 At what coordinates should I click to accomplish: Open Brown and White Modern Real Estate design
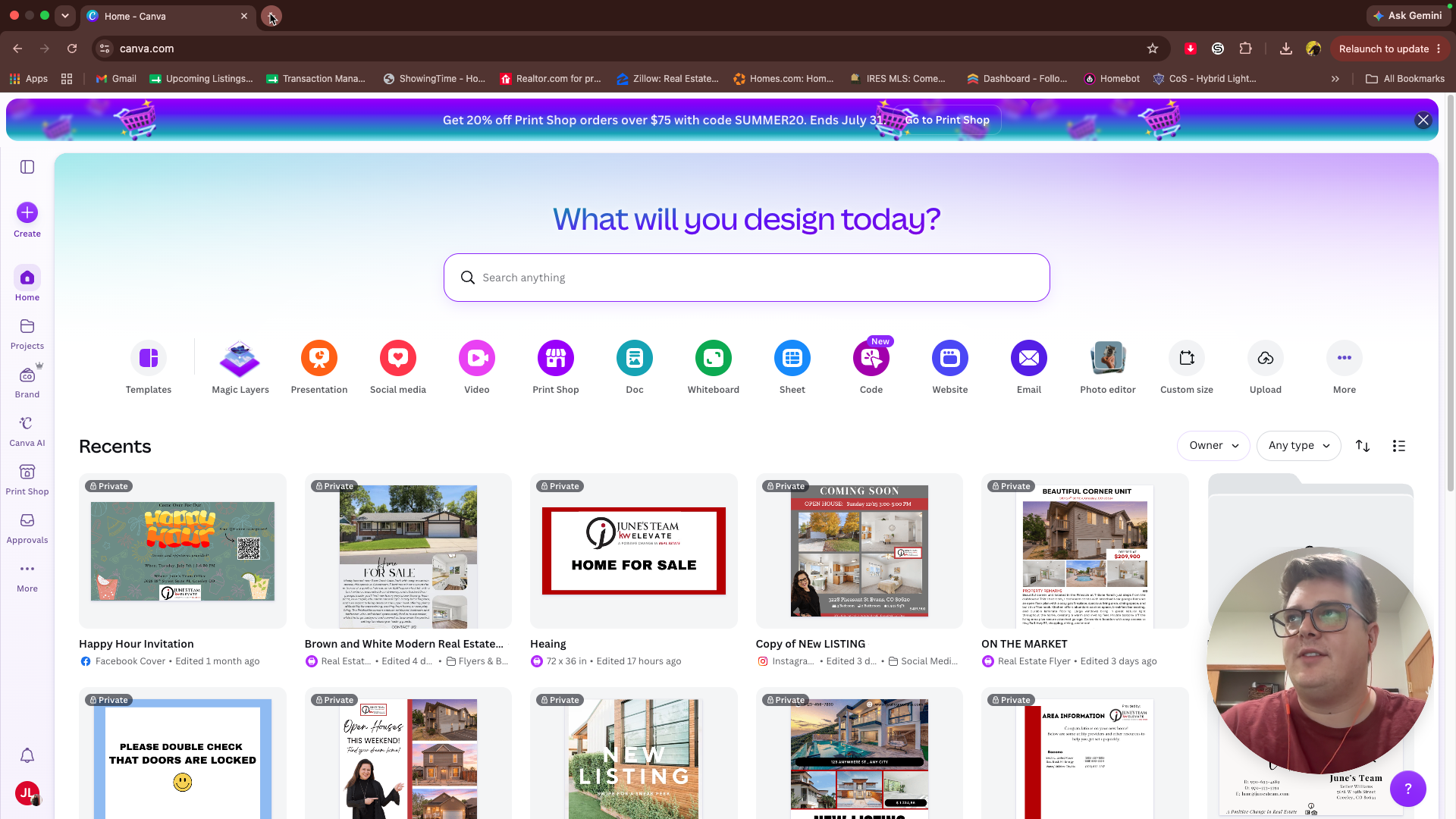coord(408,551)
